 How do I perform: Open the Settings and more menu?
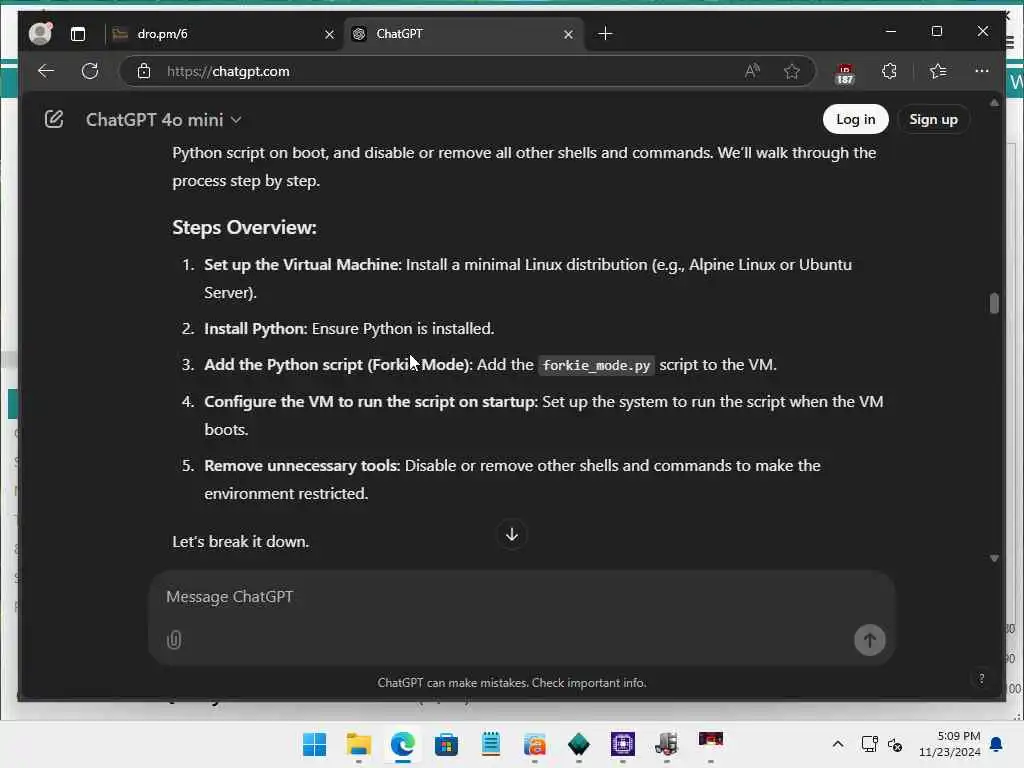982,71
